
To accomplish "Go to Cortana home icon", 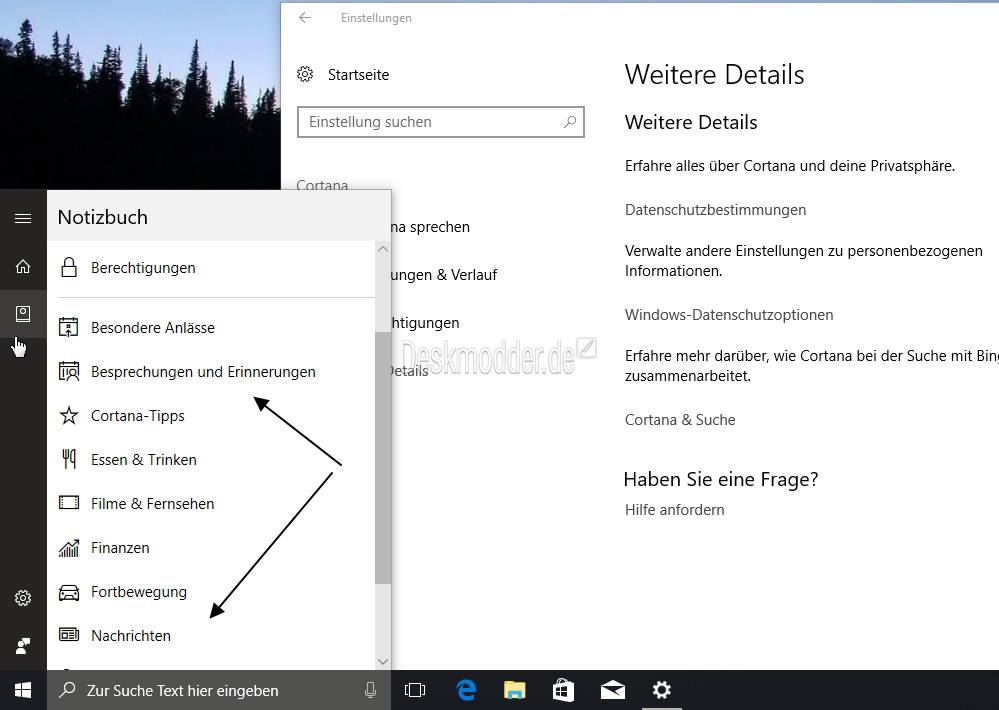I will tap(23, 266).
